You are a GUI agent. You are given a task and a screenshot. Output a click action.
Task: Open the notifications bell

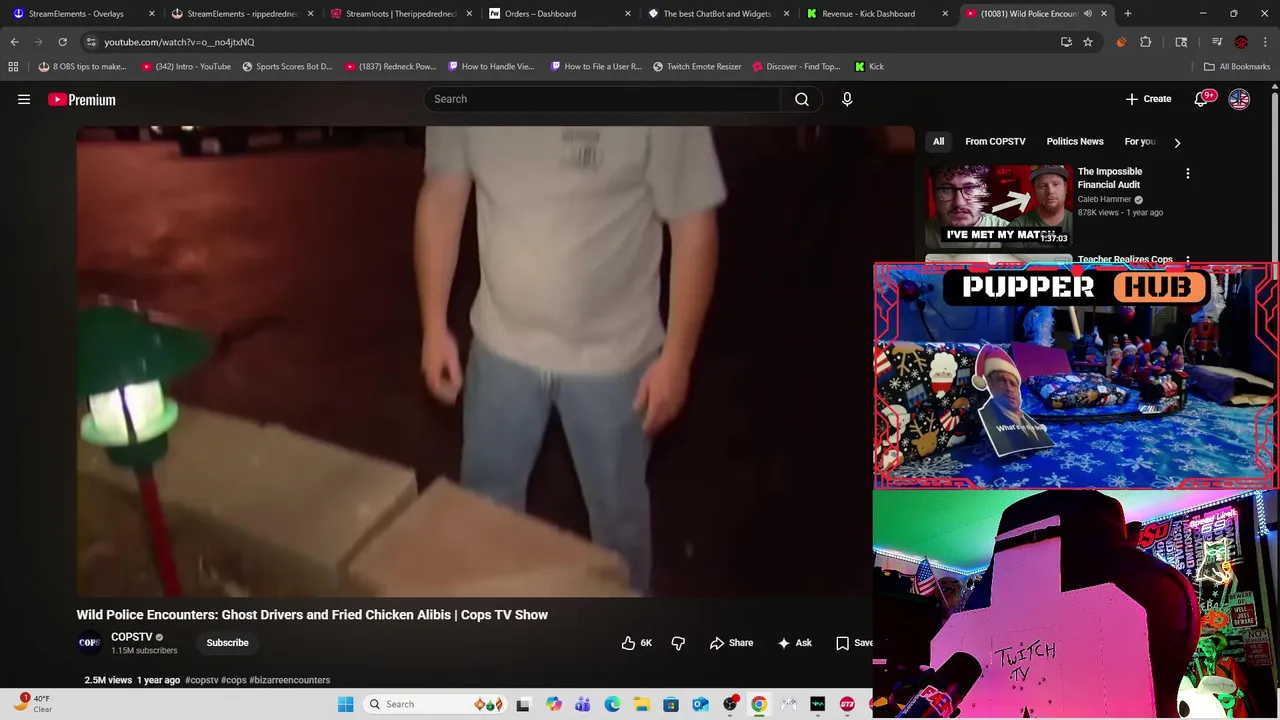pyautogui.click(x=1201, y=99)
